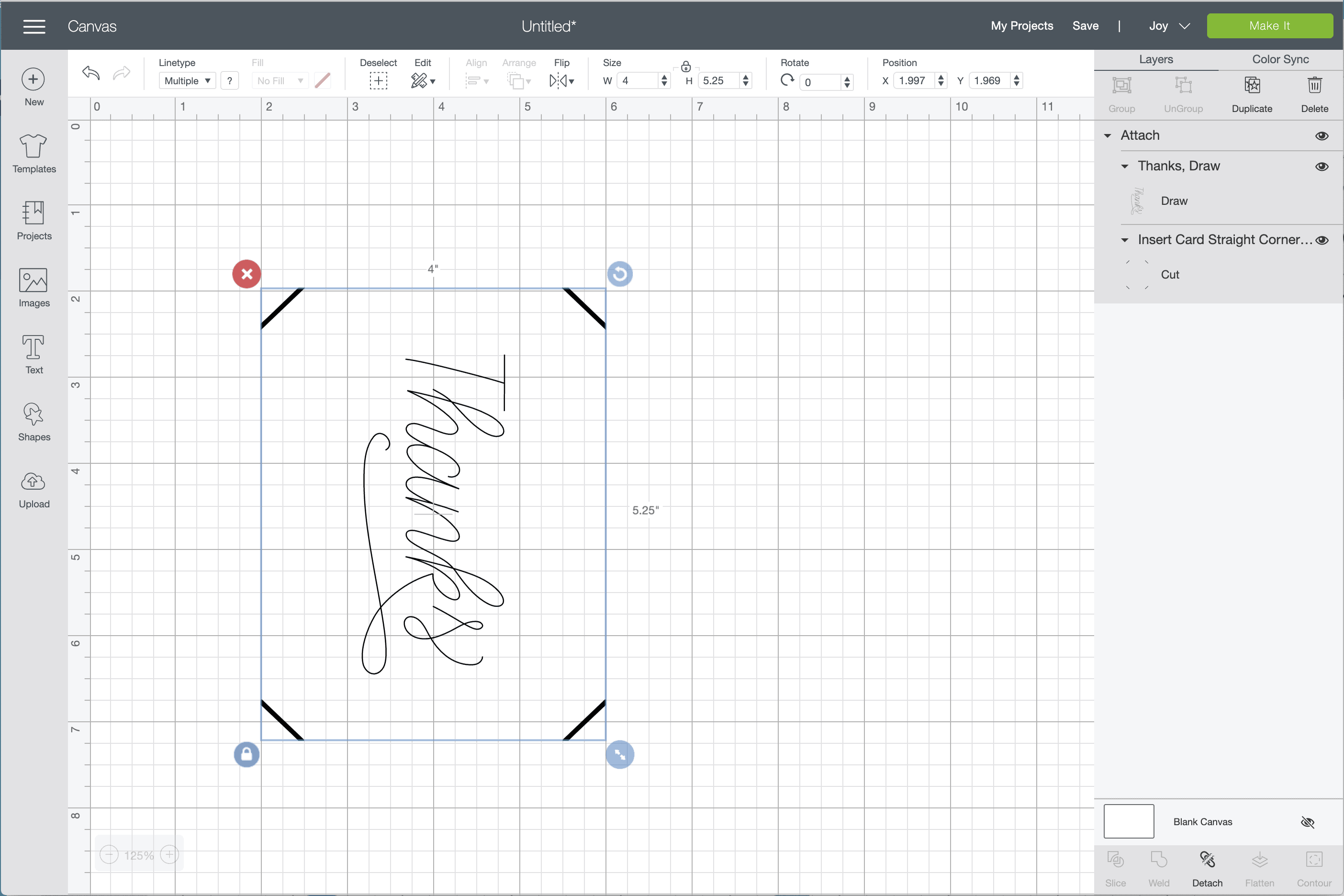This screenshot has height=896, width=1344.
Task: Open My Projects
Action: [x=1022, y=26]
